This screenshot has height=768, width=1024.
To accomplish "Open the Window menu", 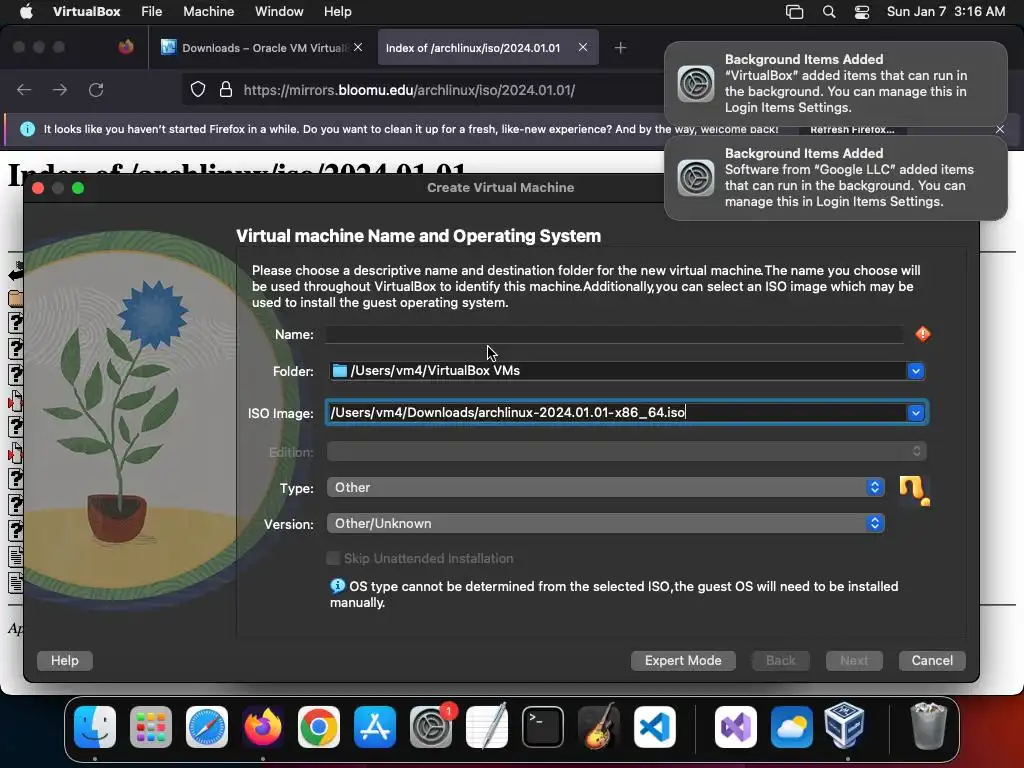I will [279, 12].
